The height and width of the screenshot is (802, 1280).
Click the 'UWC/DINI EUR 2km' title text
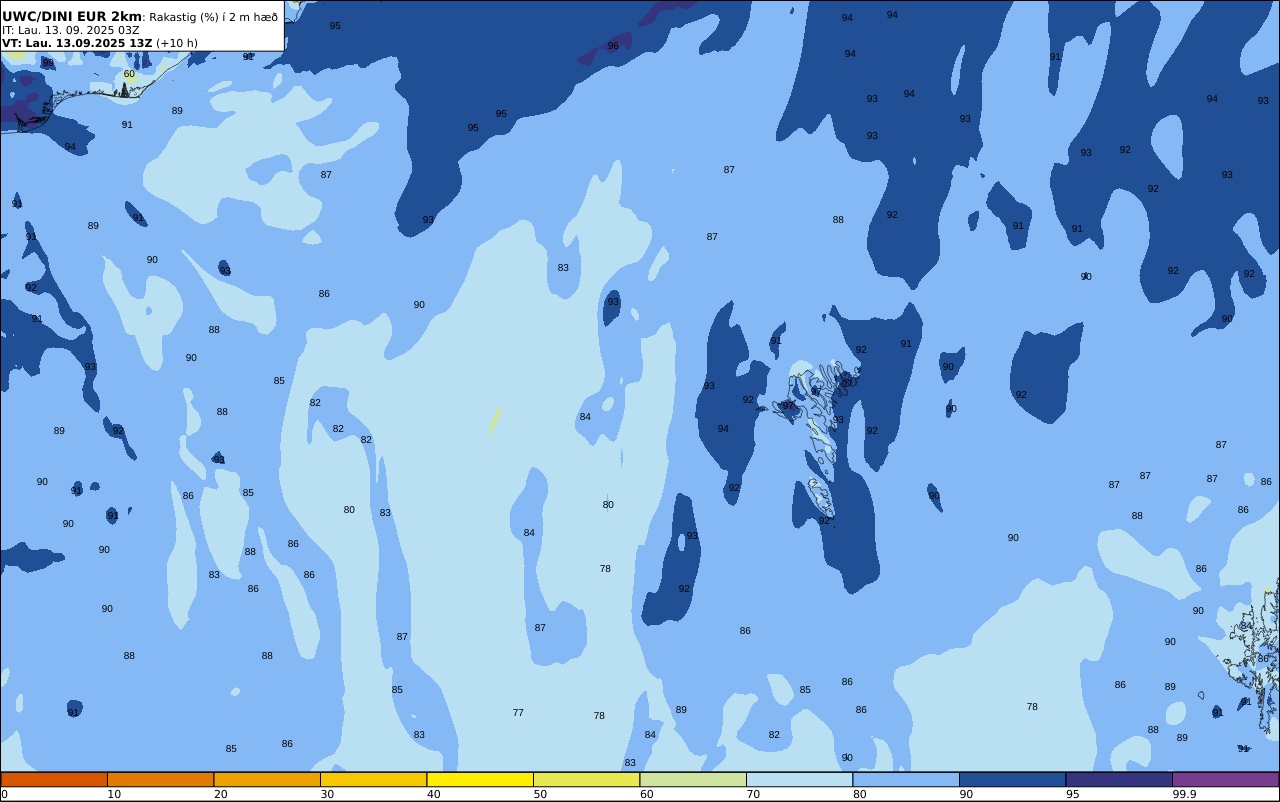click(x=72, y=17)
